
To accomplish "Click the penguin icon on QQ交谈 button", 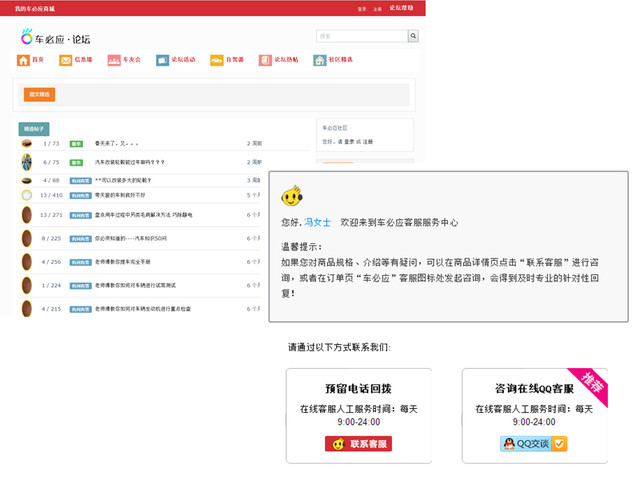I will (x=509, y=444).
